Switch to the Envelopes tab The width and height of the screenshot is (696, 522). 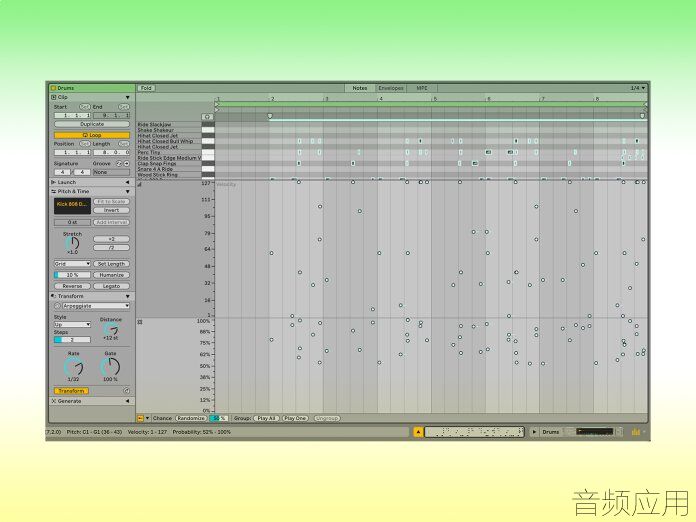pos(391,88)
